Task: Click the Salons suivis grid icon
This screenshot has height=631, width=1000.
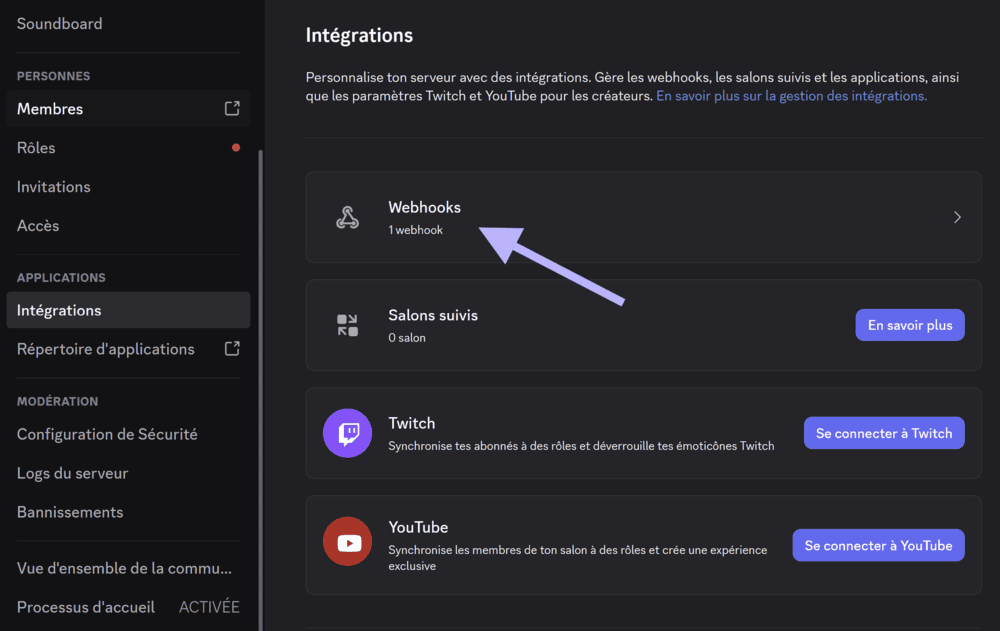Action: pos(347,324)
